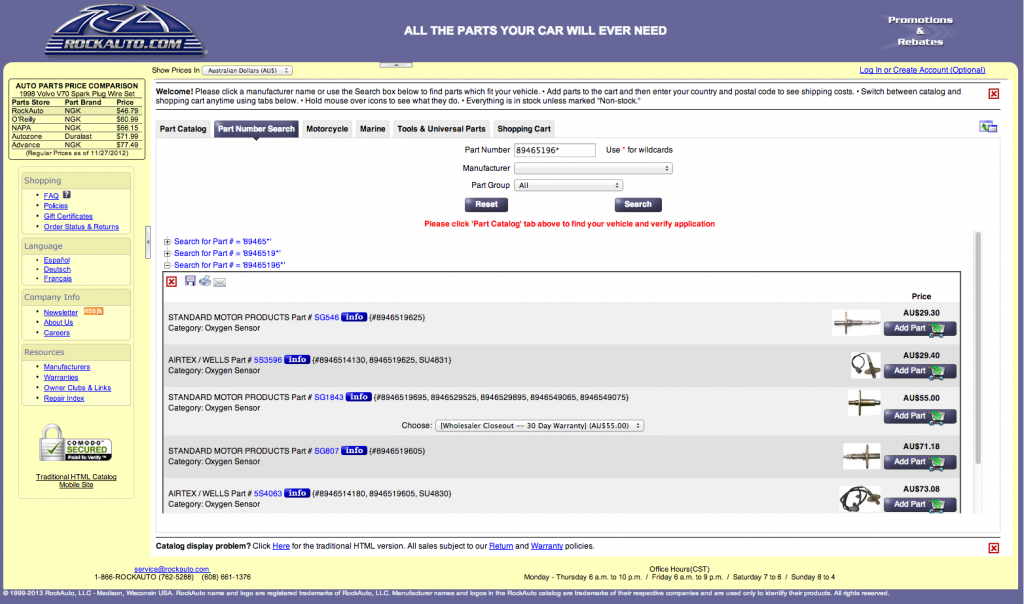Open Log In or Create Account link

coord(922,70)
